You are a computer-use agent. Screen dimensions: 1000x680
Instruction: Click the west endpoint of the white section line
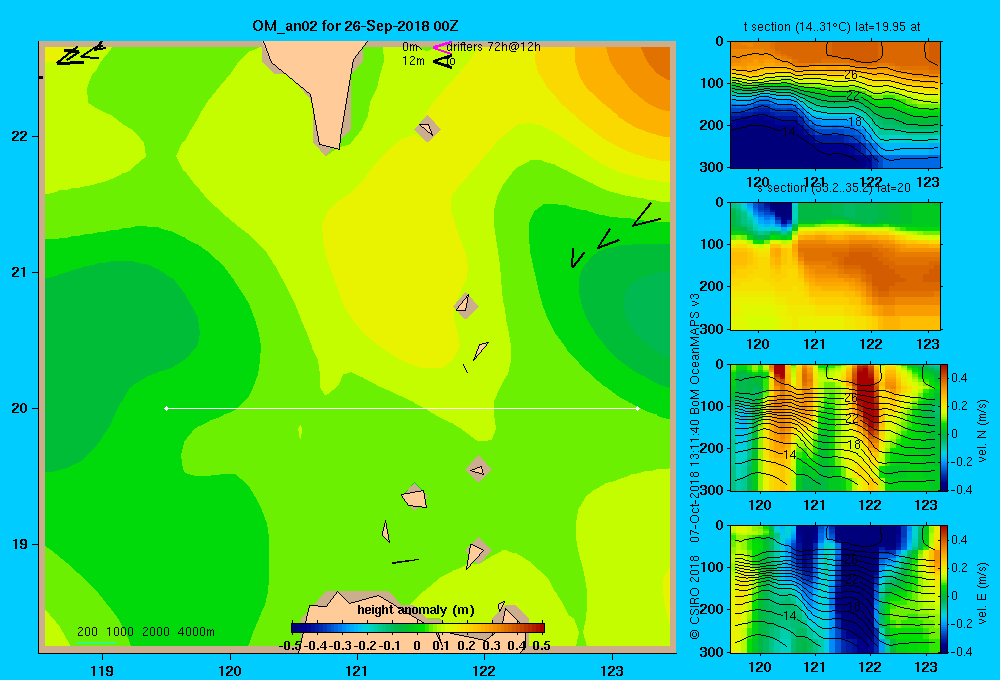[166, 408]
